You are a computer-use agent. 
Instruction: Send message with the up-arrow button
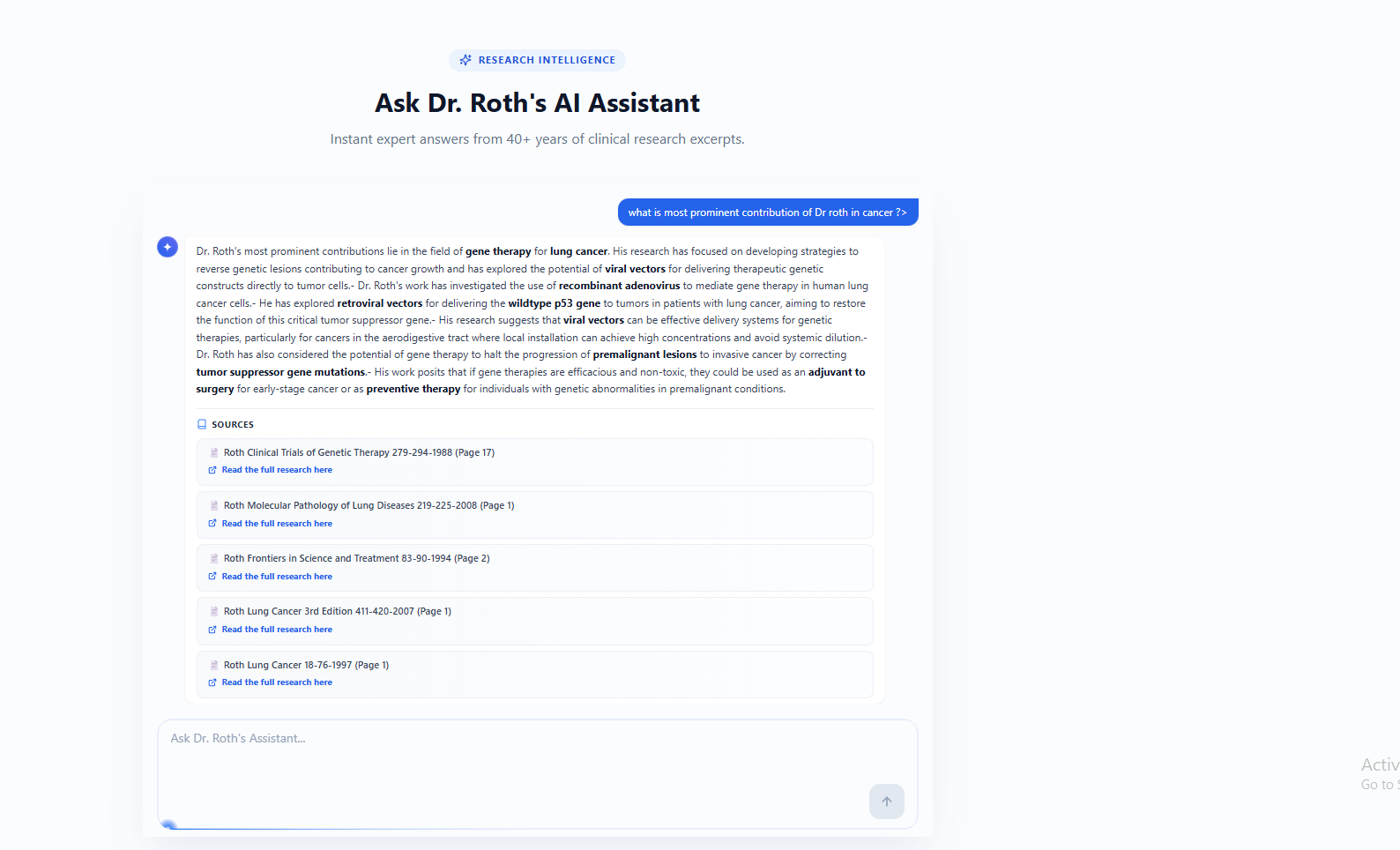[x=887, y=802]
